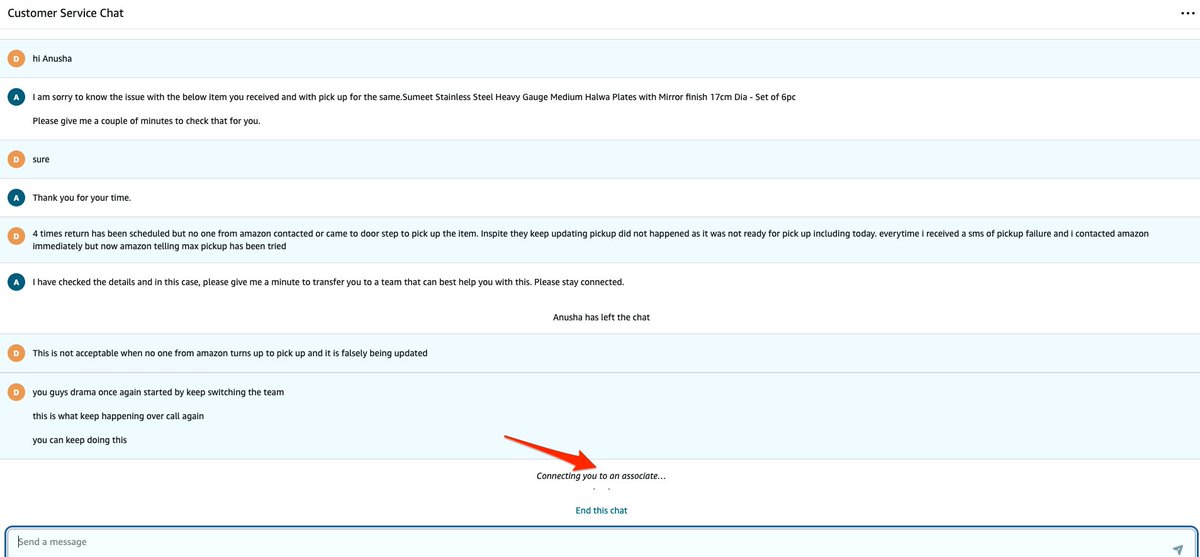Click 'Connecting you to an associate...' status
This screenshot has height=557, width=1200.
point(601,476)
